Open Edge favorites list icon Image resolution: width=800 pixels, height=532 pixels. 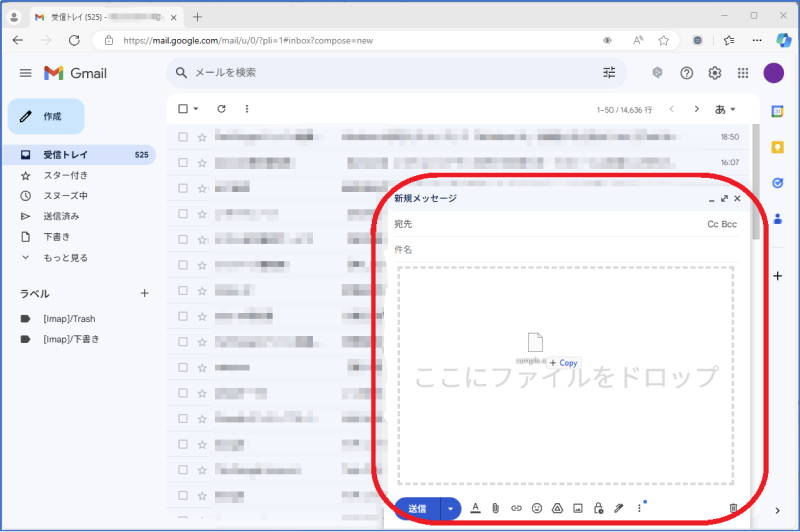(729, 40)
